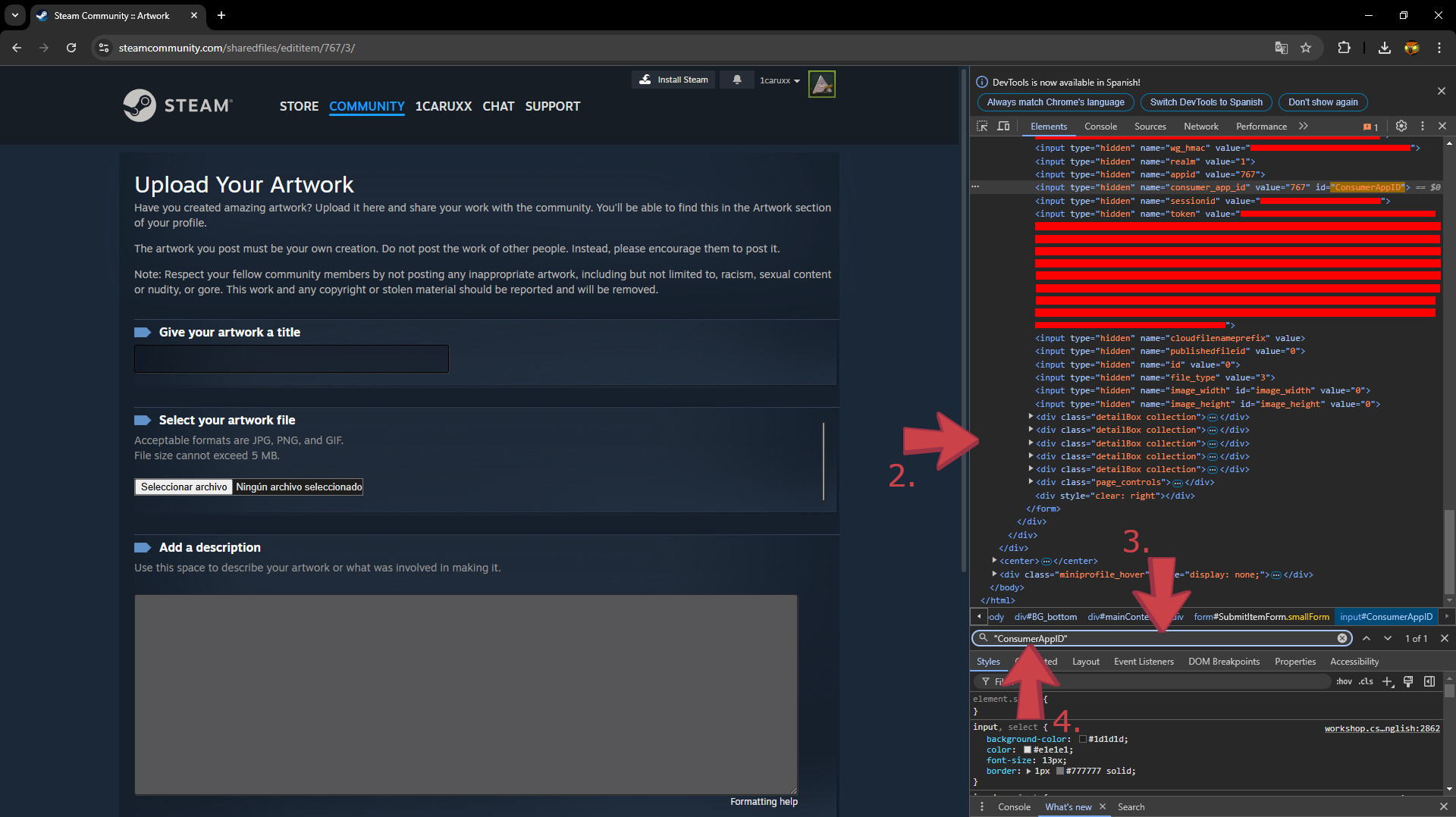Select the inspect element picker icon
1456x817 pixels.
click(x=982, y=127)
